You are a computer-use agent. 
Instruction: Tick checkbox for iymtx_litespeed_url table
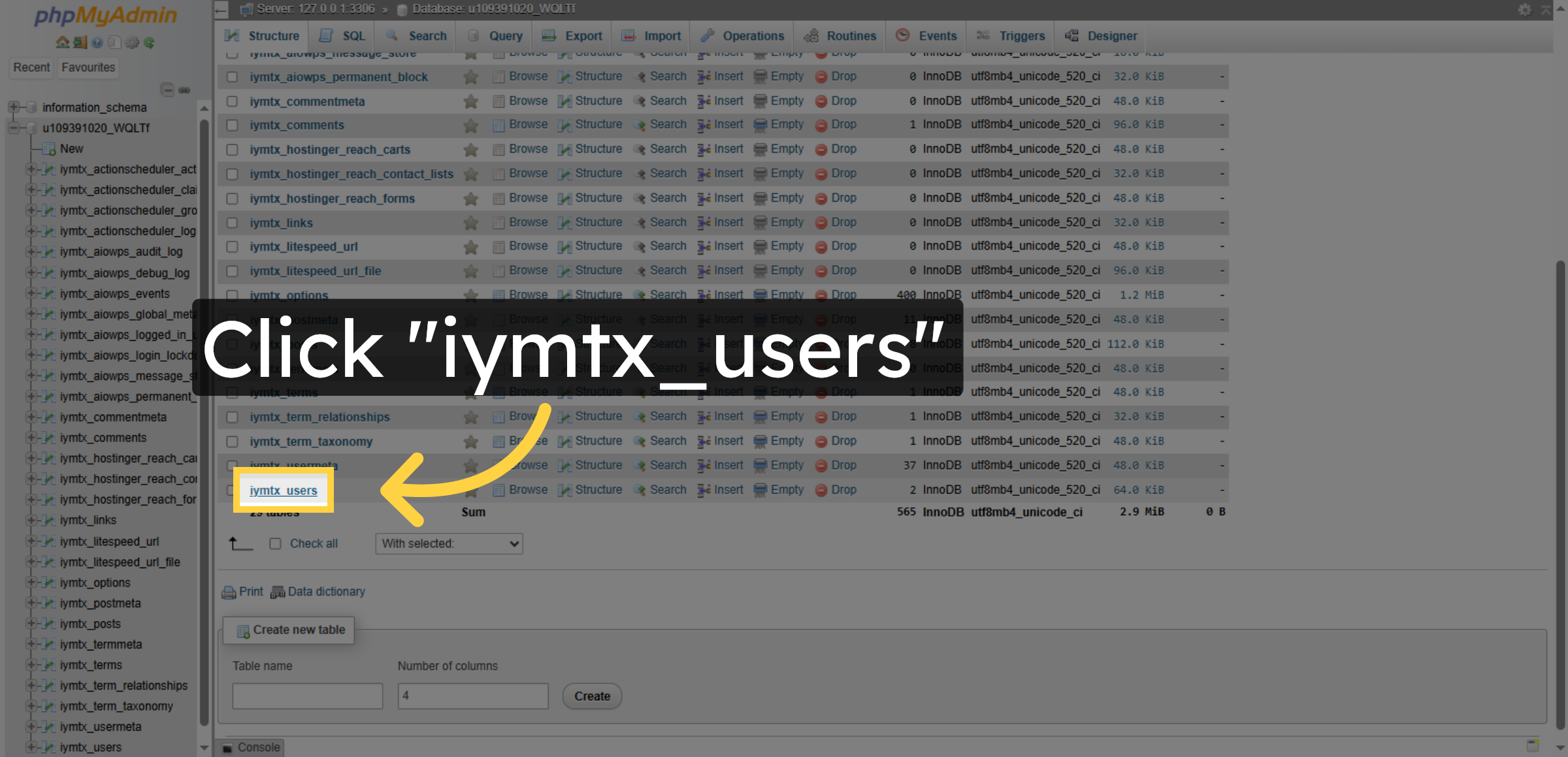click(x=232, y=247)
